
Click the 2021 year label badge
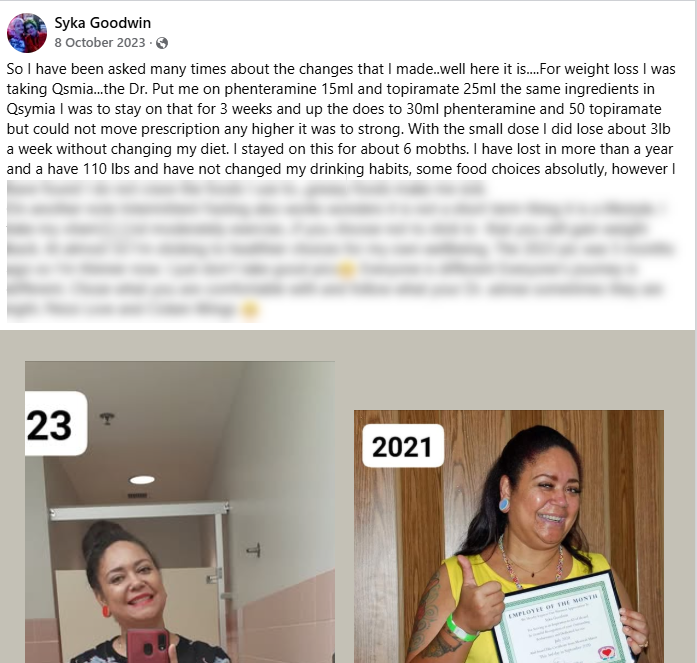[x=403, y=446]
